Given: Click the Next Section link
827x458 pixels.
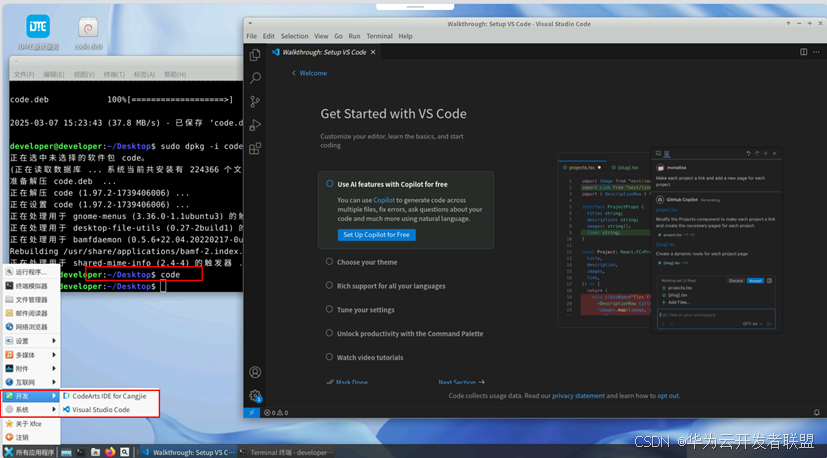Looking at the screenshot, I should pyautogui.click(x=461, y=382).
